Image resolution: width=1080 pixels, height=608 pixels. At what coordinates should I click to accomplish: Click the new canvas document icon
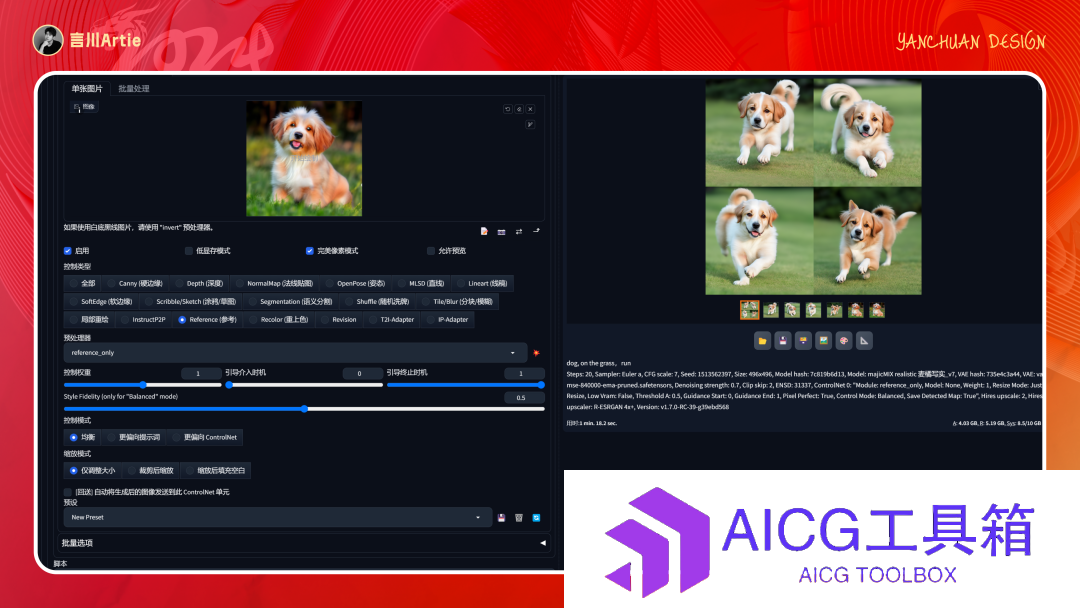click(484, 231)
